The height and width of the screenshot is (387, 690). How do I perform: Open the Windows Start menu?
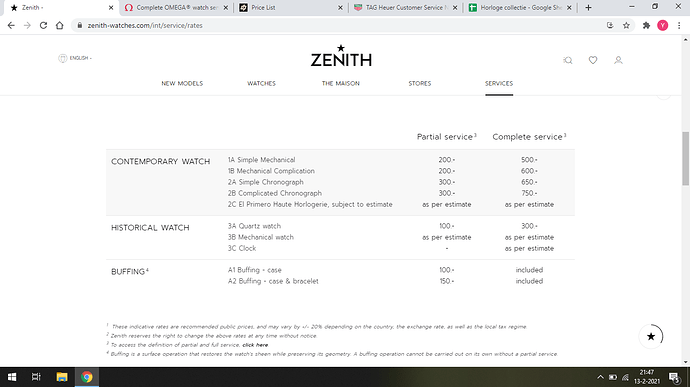click(x=12, y=377)
